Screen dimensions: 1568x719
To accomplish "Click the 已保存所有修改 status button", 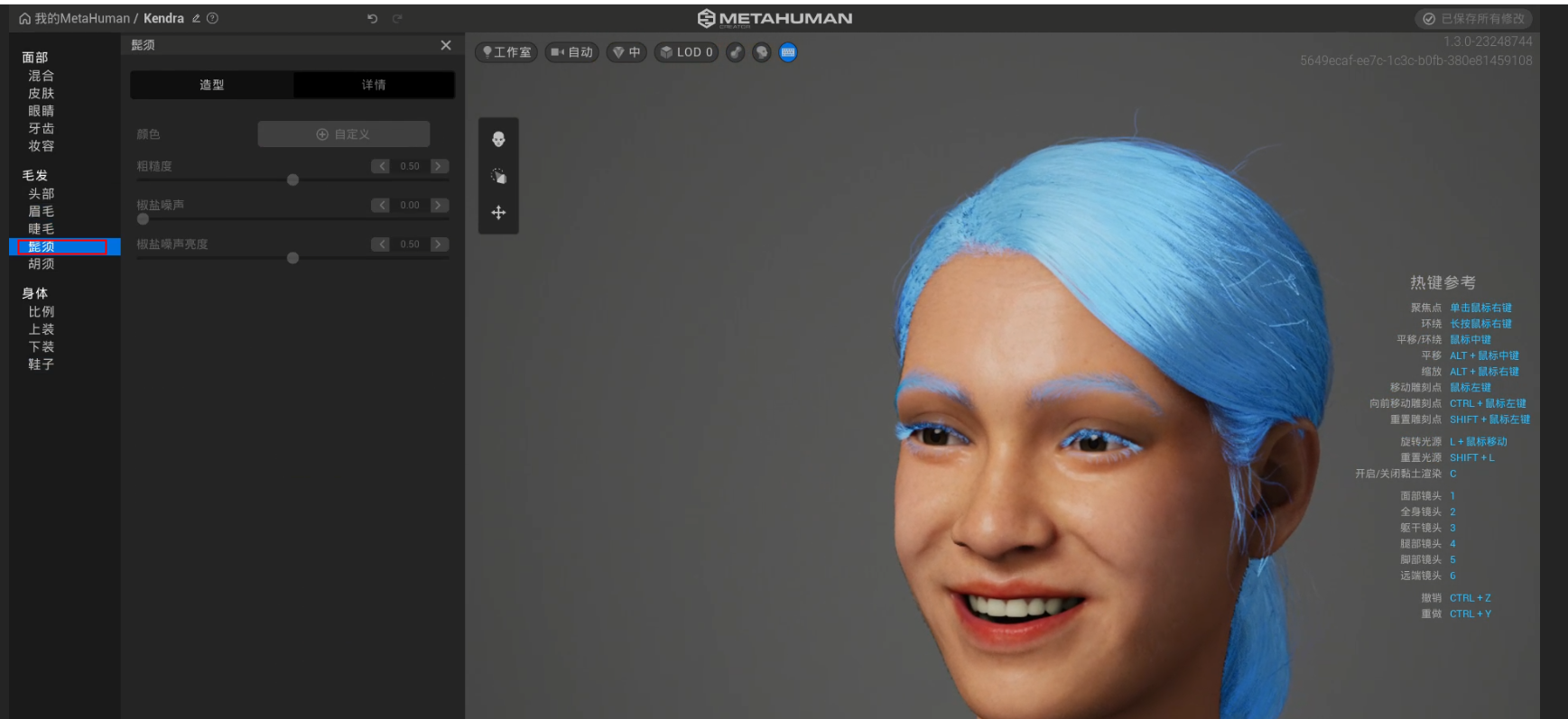I will pos(1473,18).
